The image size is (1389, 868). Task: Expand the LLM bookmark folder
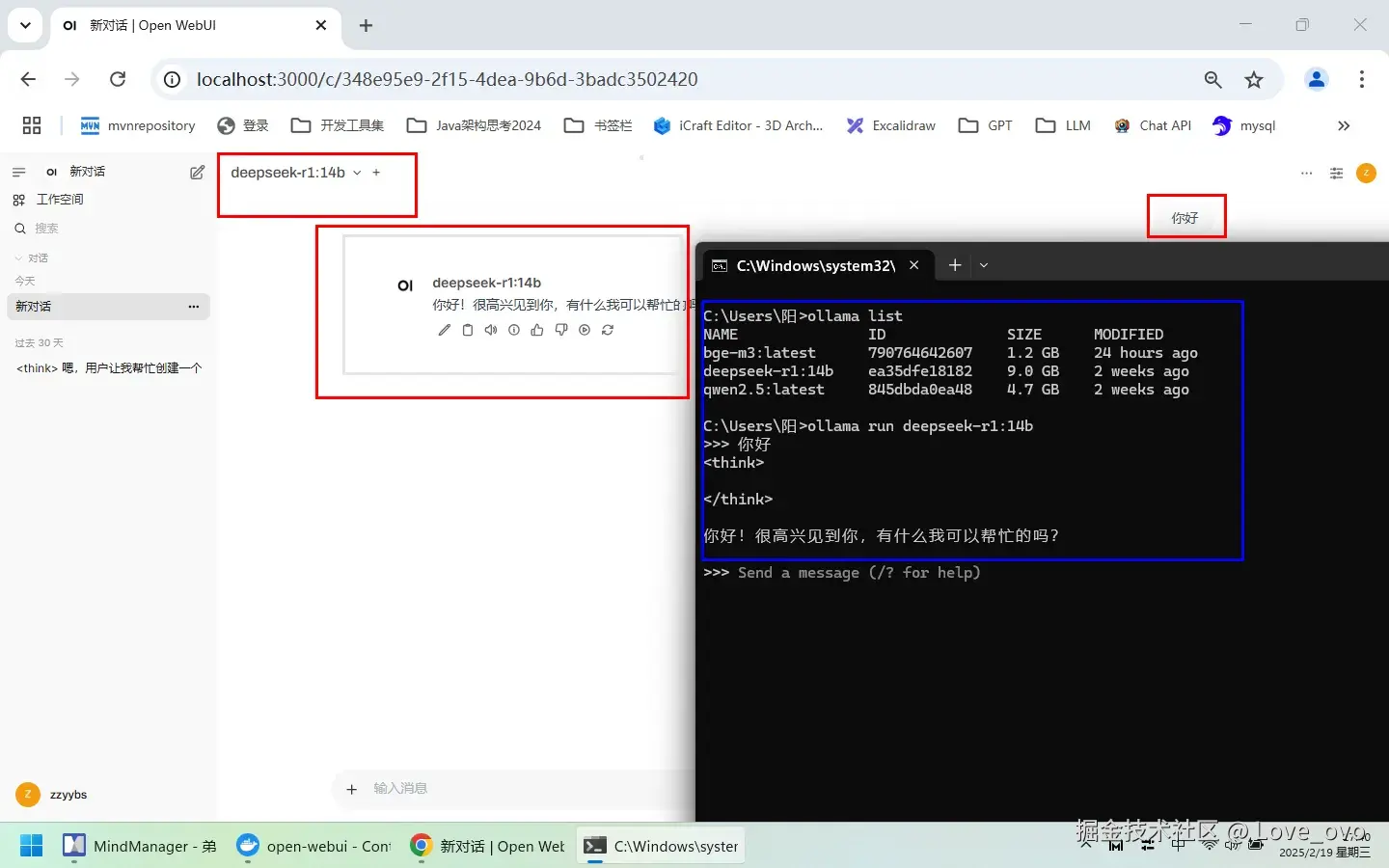1063,125
